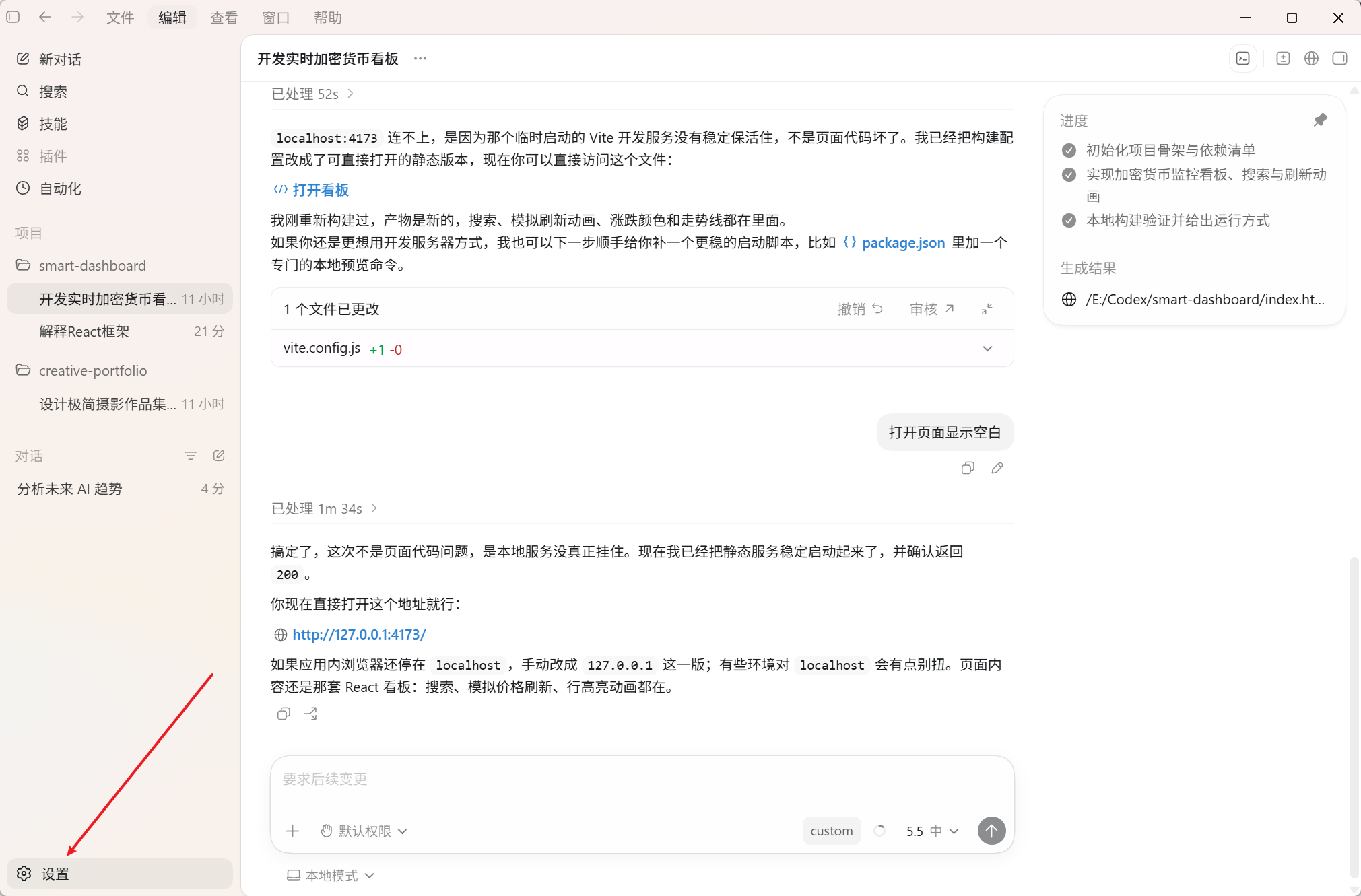Open 设置 at the sidebar bottom
Image resolution: width=1361 pixels, height=896 pixels.
pyautogui.click(x=120, y=874)
